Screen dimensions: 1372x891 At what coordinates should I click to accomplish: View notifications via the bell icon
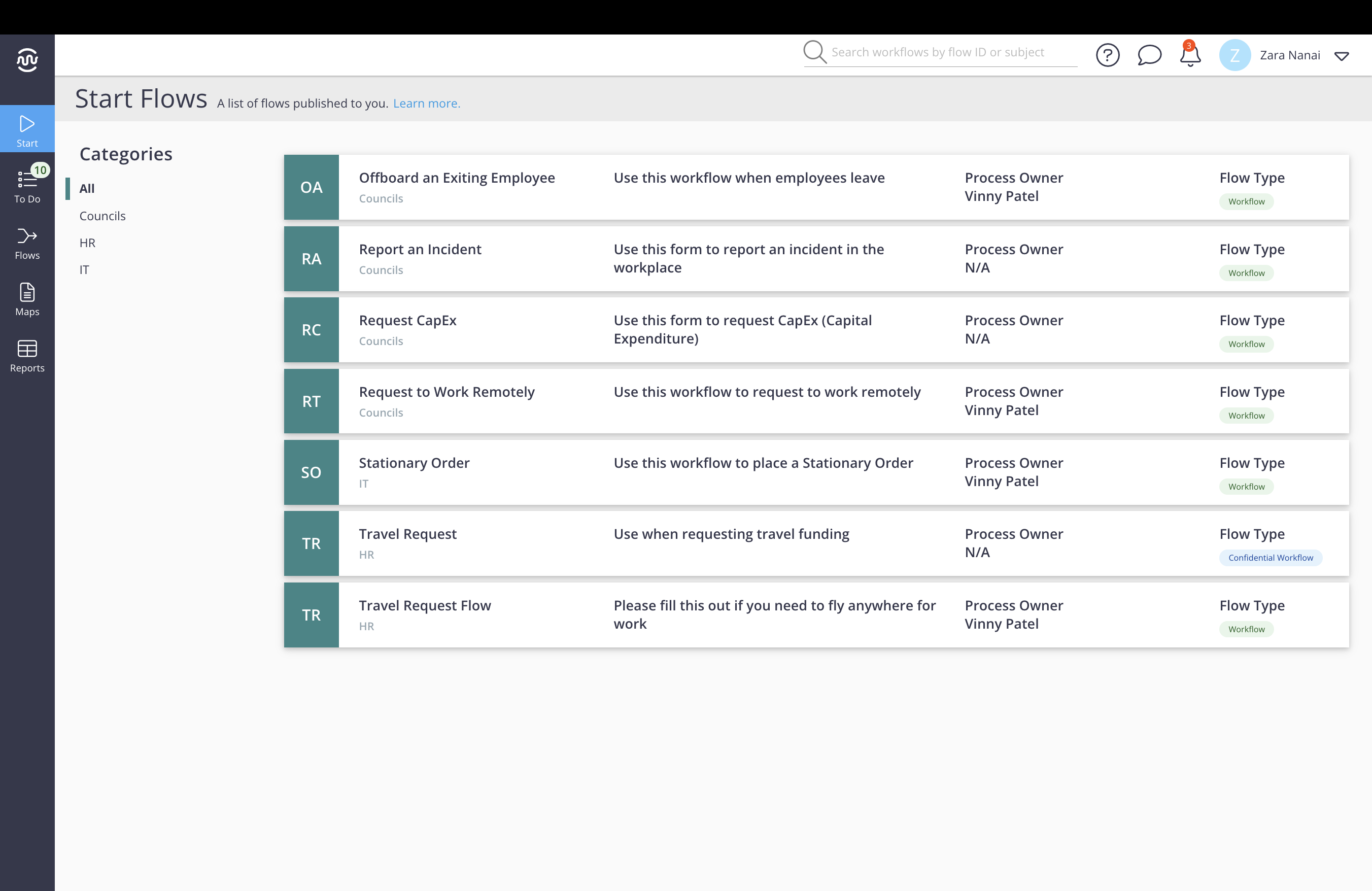(1190, 55)
